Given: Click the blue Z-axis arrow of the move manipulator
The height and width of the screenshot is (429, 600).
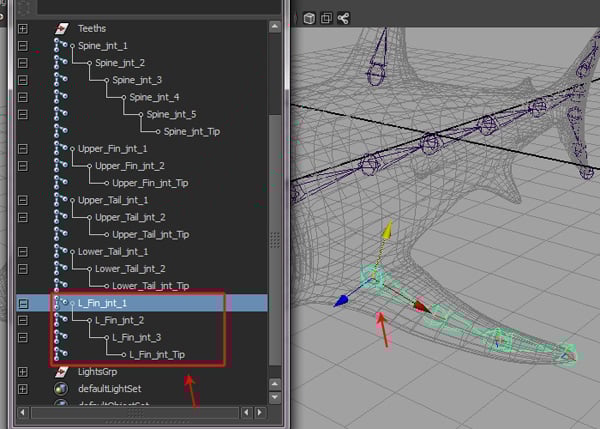Looking at the screenshot, I should [342, 298].
